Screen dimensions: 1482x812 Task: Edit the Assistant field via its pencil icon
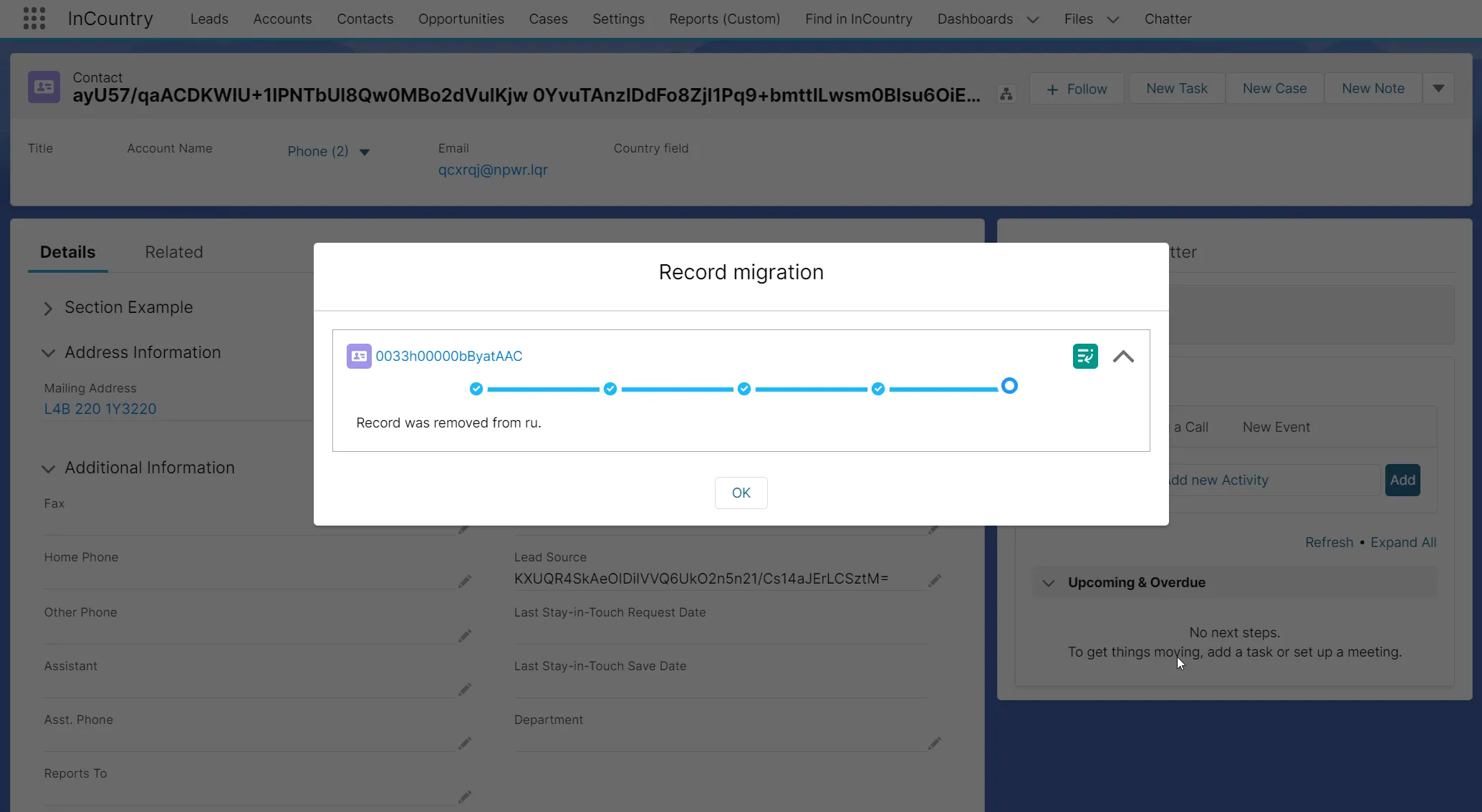point(464,689)
